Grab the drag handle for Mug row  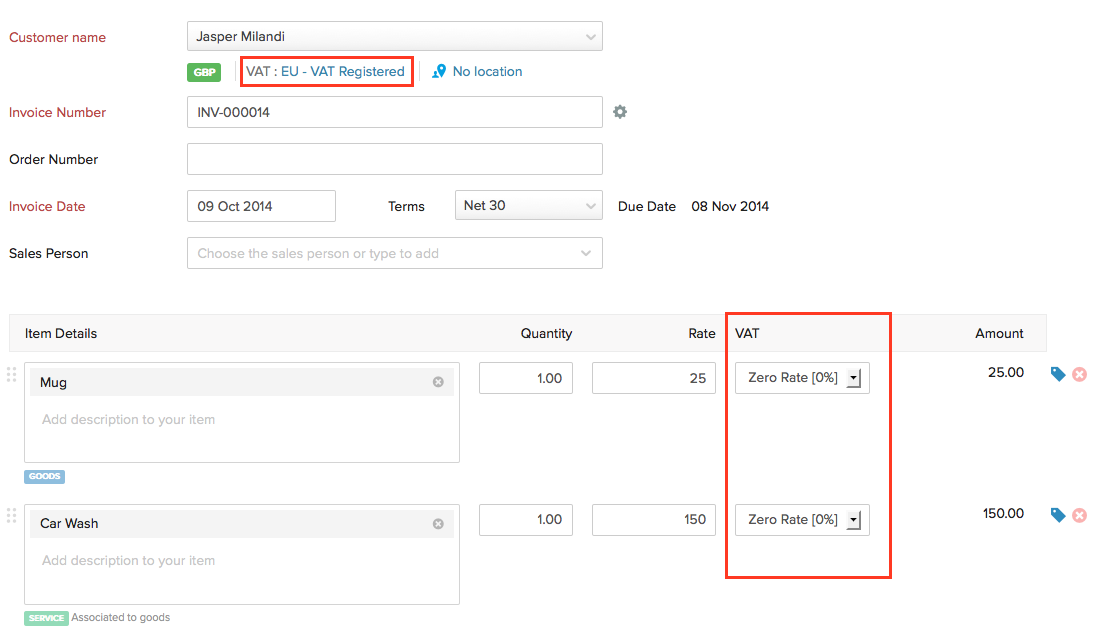pos(10,374)
